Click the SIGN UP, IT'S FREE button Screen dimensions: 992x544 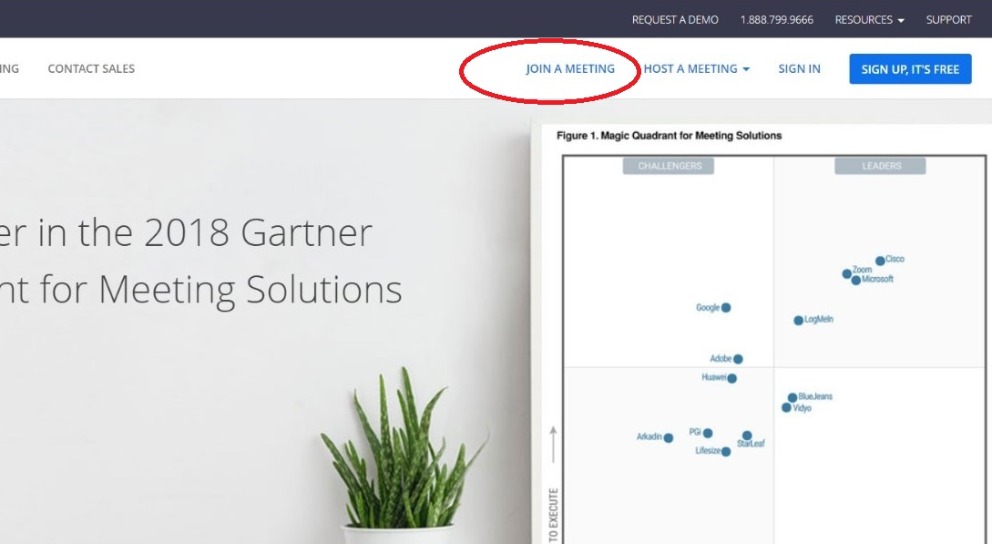pyautogui.click(x=910, y=69)
